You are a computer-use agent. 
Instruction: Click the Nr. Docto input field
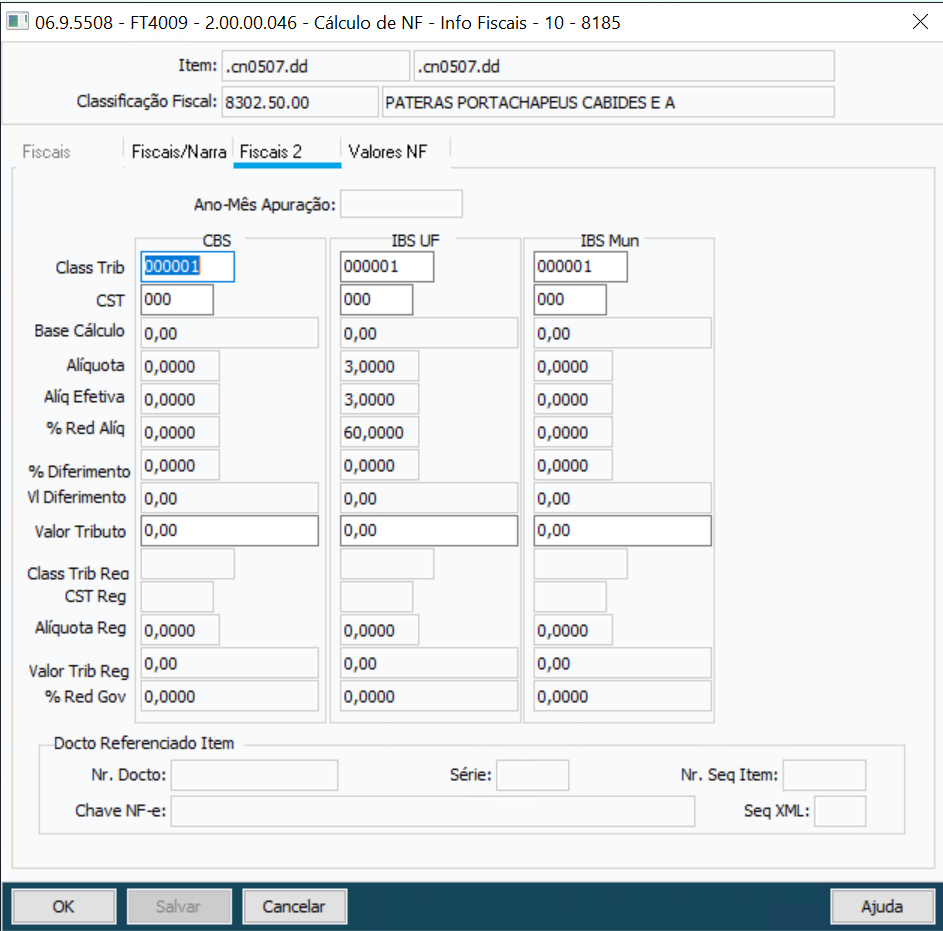click(x=254, y=775)
